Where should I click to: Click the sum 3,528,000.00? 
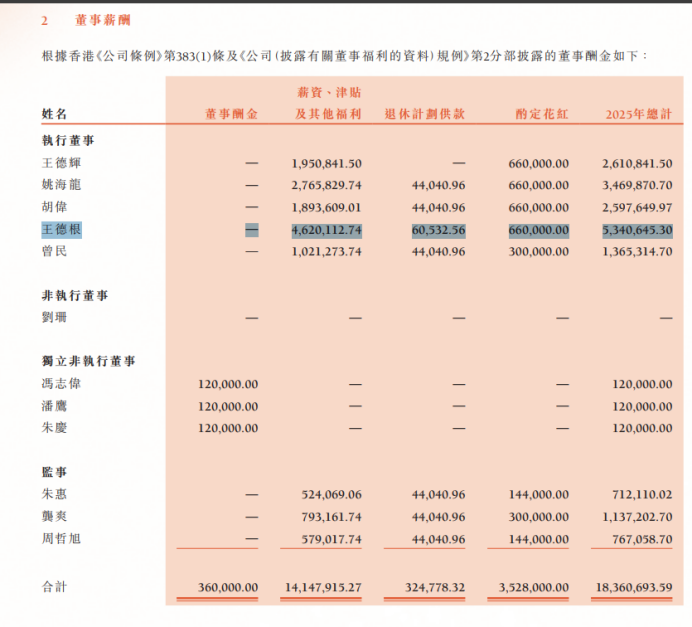pyautogui.click(x=534, y=588)
